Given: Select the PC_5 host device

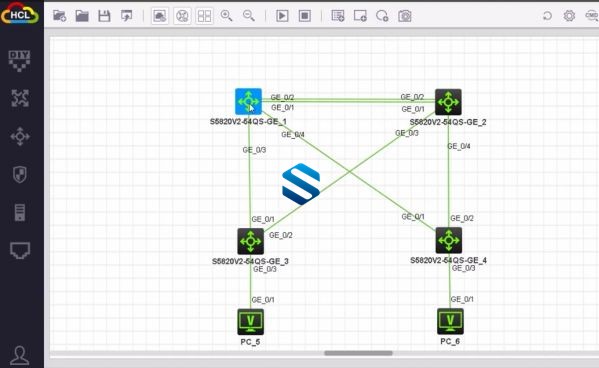Looking at the screenshot, I should 251,322.
